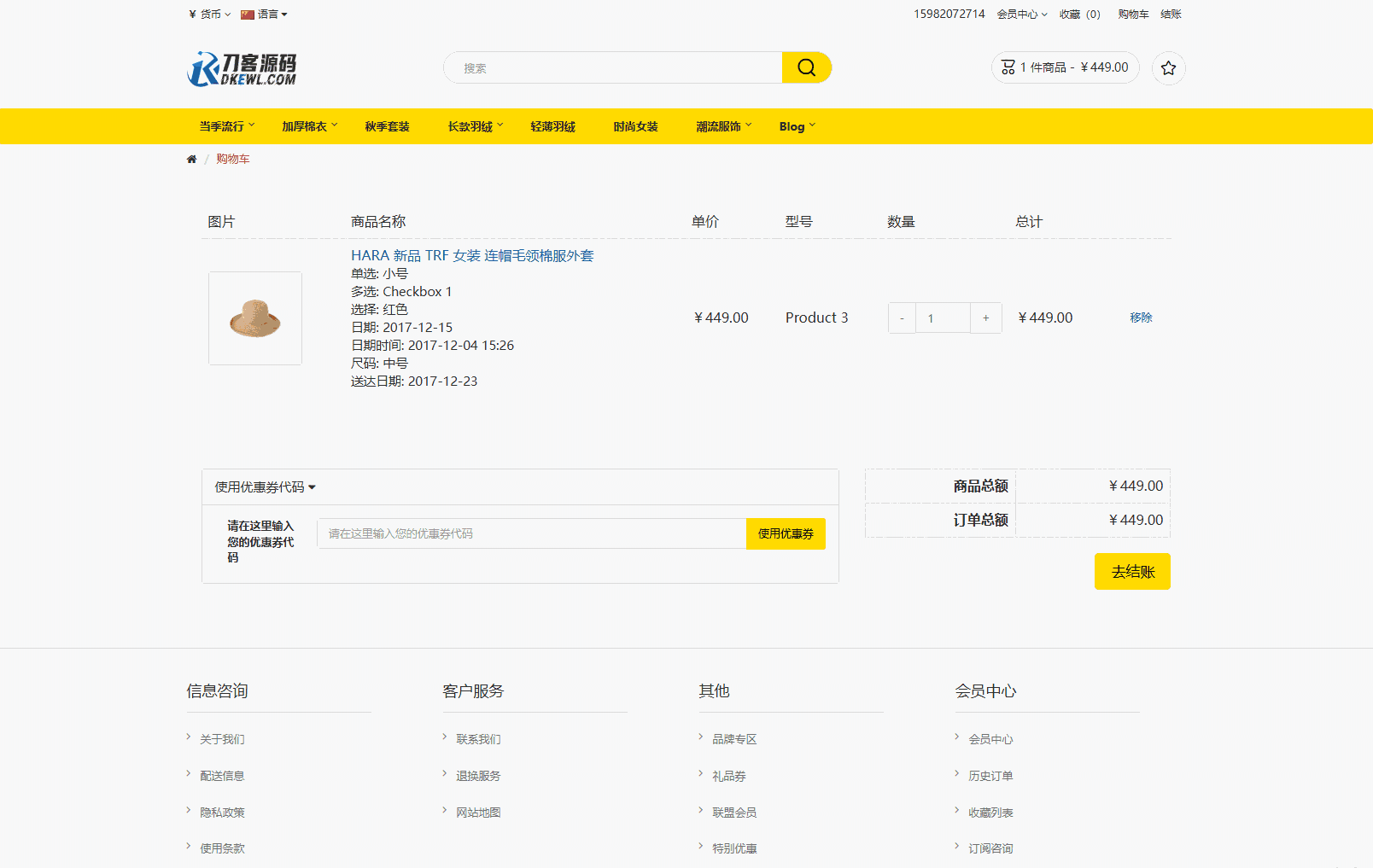The height and width of the screenshot is (868, 1373).
Task: Open 隐私政策 footer link
Action: [222, 813]
